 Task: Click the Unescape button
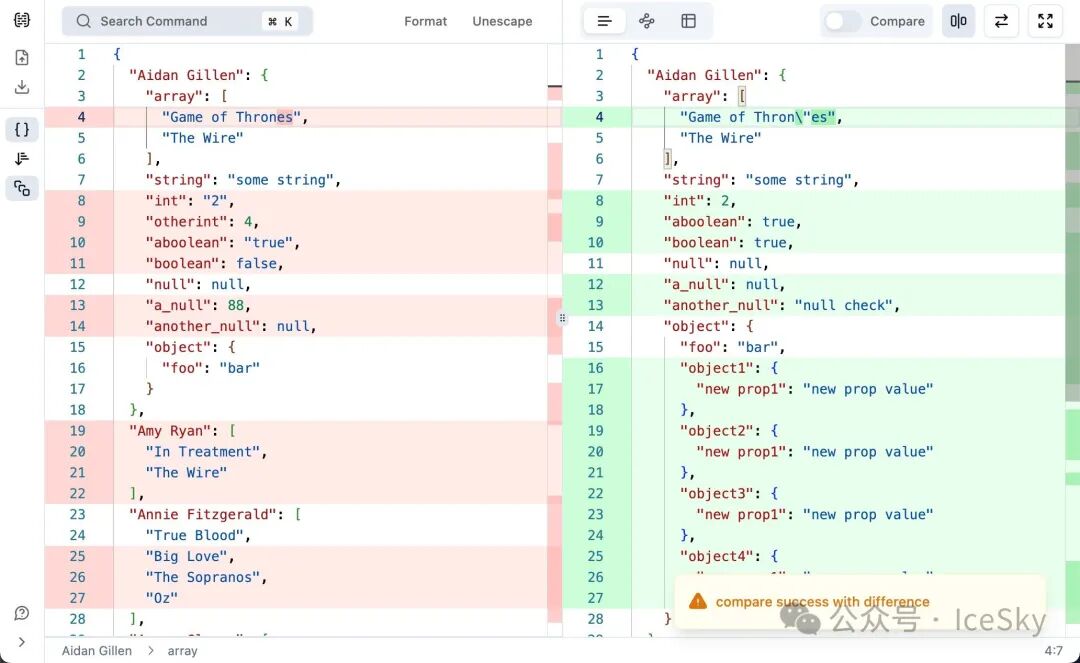pos(502,21)
